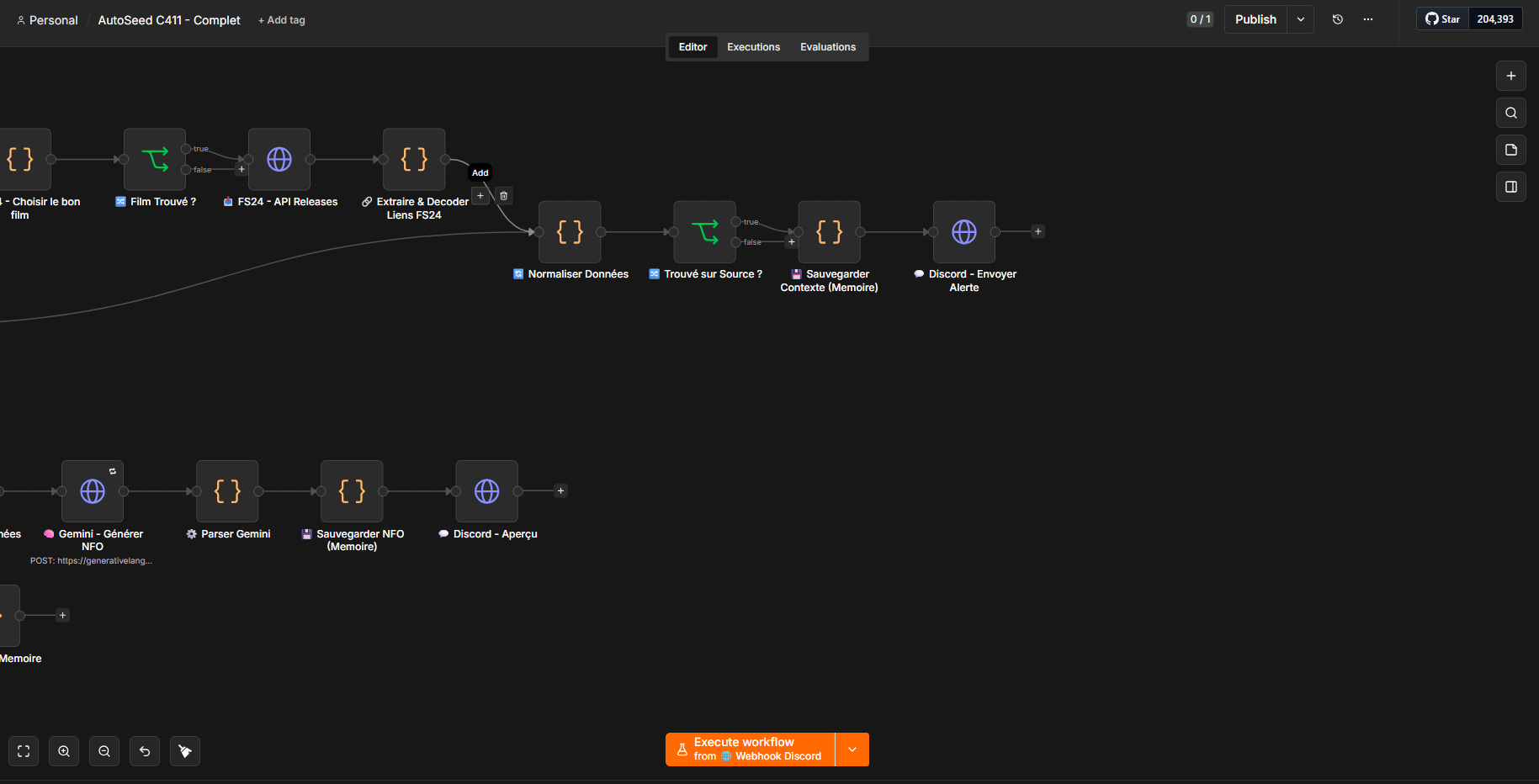Expand the Publish dropdown arrow

click(x=1301, y=19)
